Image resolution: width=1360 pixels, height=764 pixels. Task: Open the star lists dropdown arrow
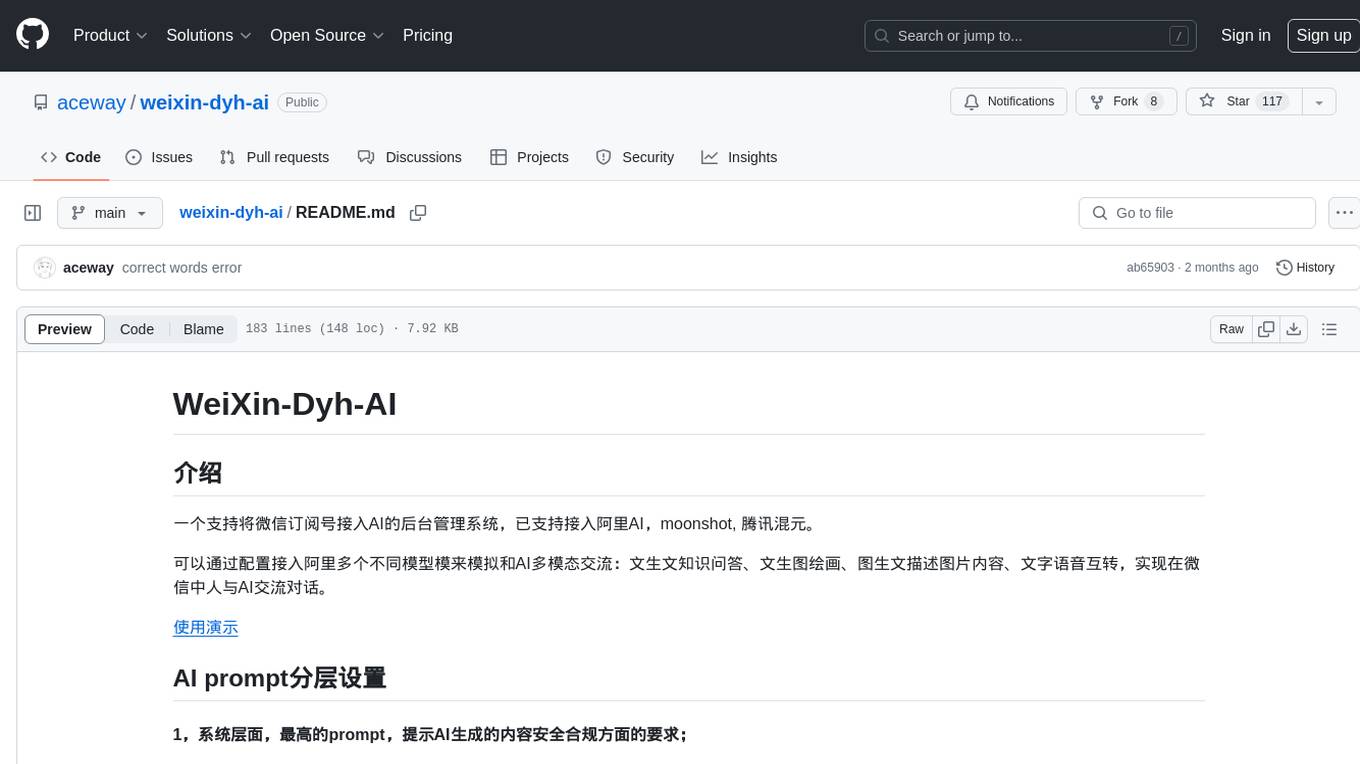1319,102
